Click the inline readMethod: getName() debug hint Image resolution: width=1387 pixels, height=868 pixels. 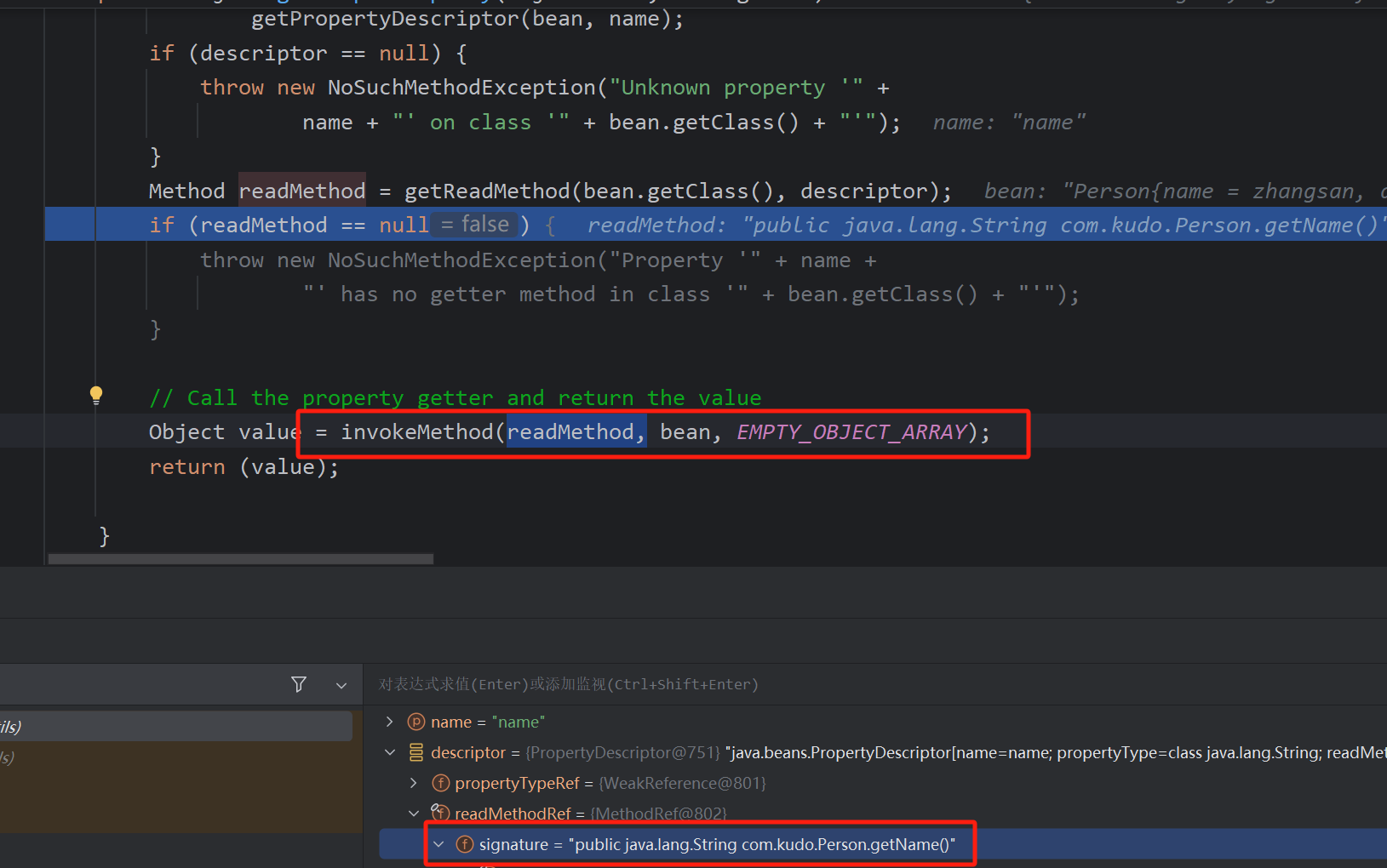pyautogui.click(x=987, y=226)
